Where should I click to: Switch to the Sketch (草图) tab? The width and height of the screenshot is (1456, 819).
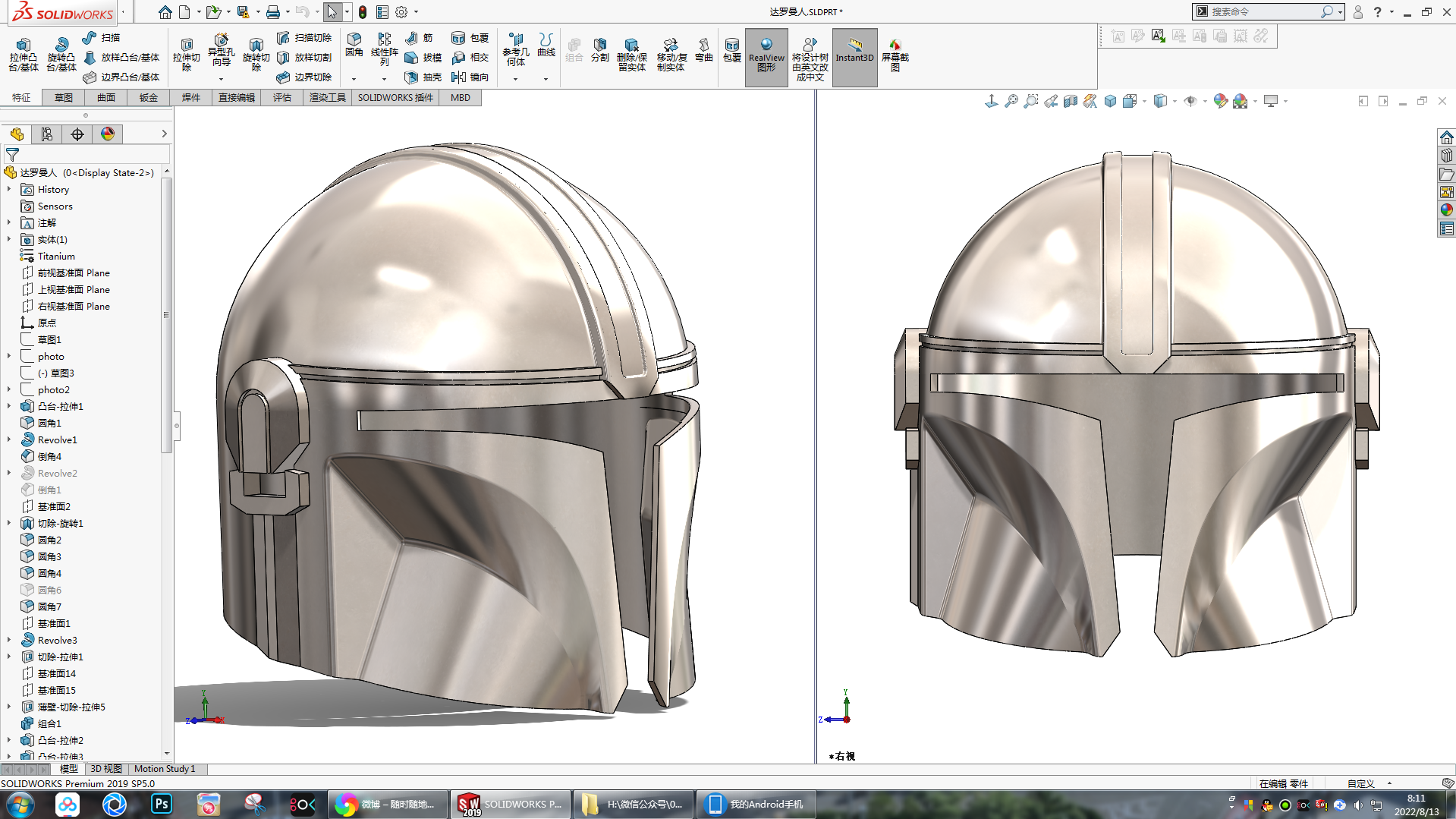63,98
